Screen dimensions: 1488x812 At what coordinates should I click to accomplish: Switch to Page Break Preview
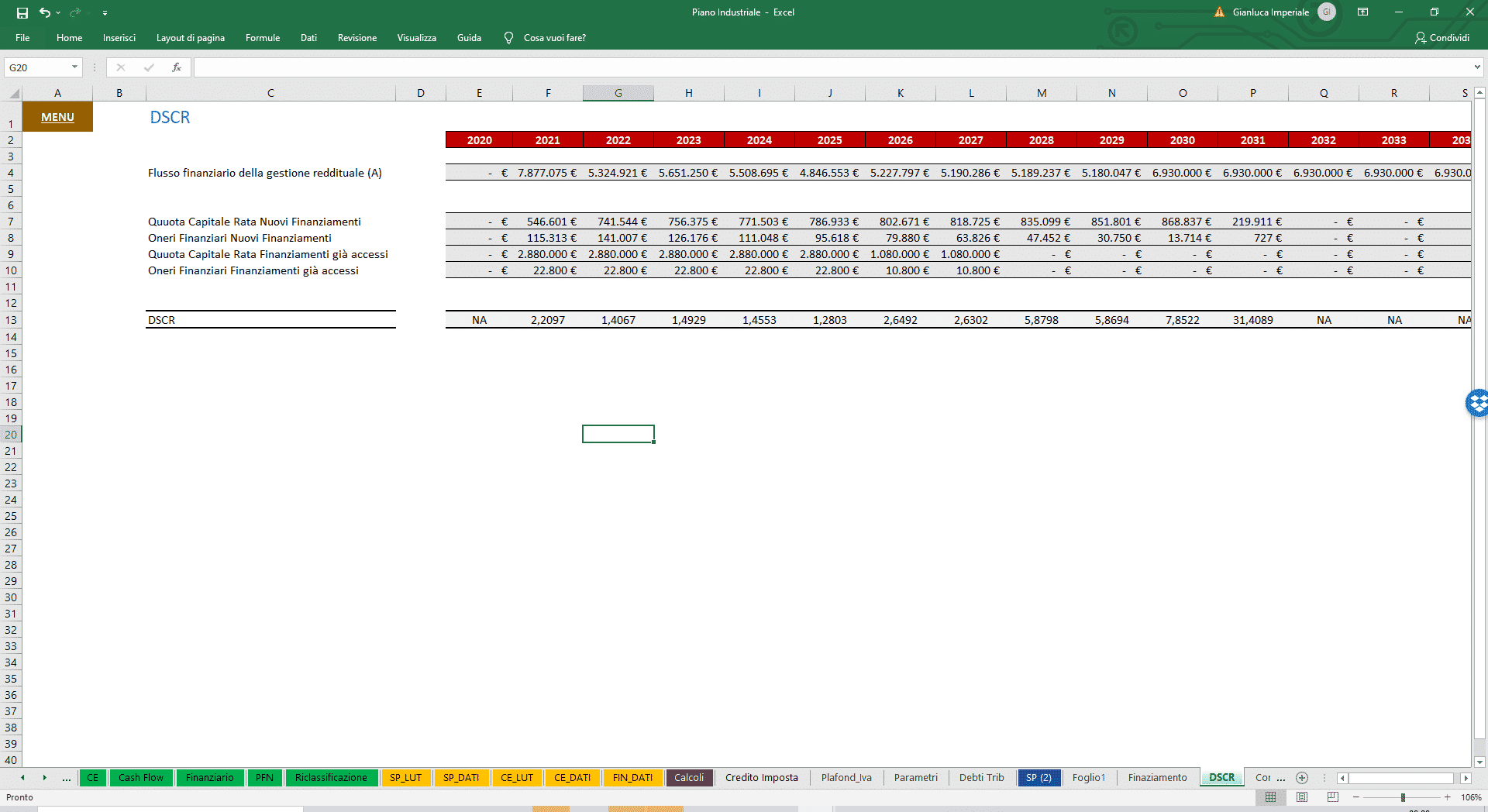(1333, 797)
